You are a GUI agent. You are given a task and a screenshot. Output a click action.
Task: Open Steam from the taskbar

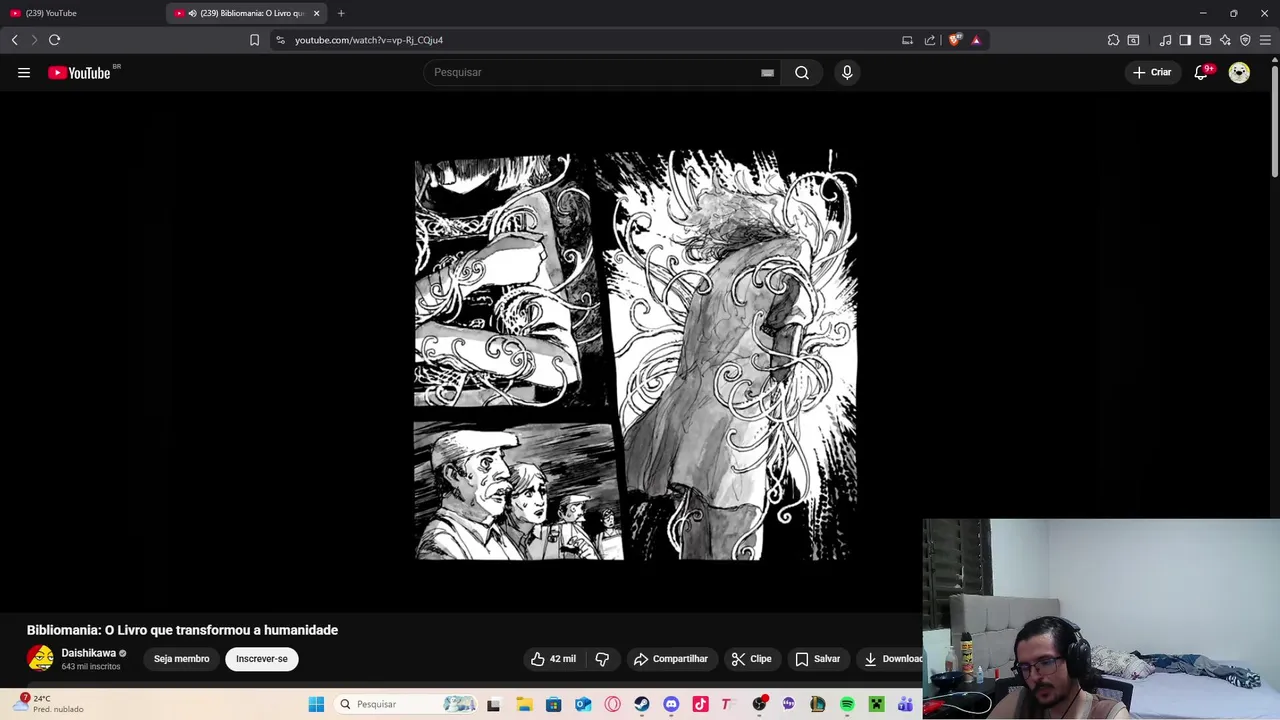point(642,704)
